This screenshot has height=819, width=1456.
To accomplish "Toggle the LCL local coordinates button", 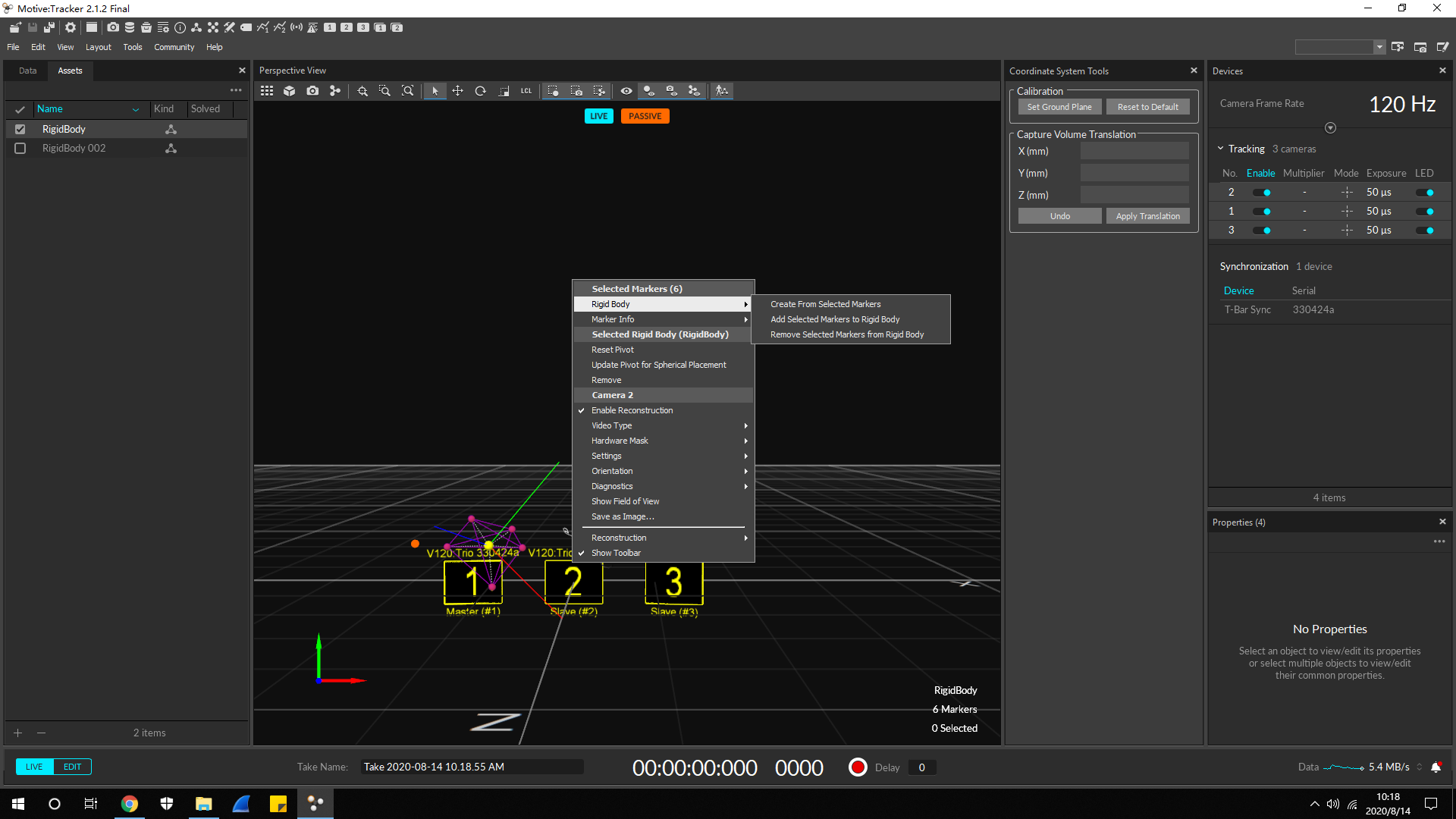I will coord(526,91).
